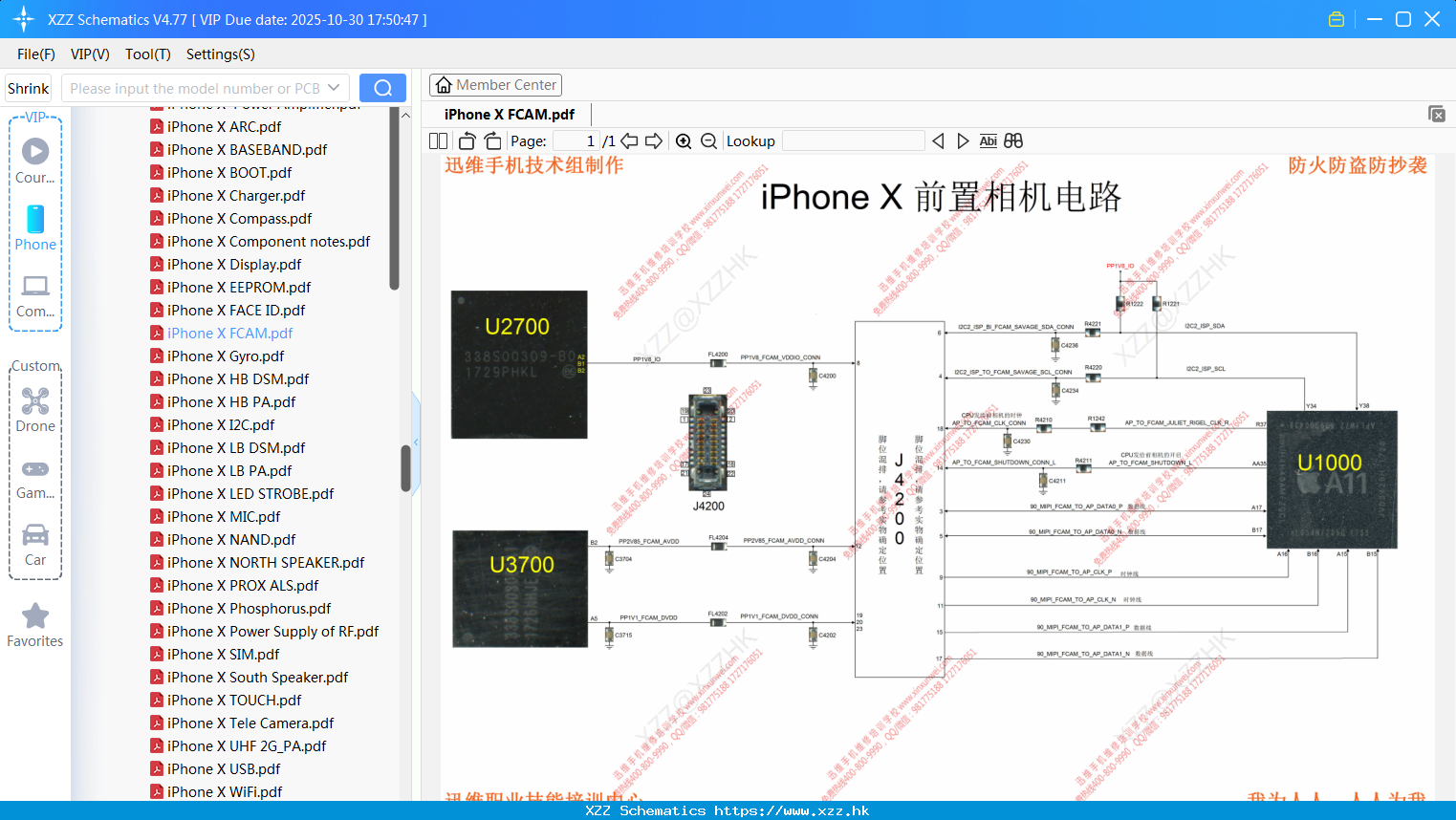Viewport: 1456px width, 820px height.
Task: Open iPhone X WiFi.pdf
Action: (225, 791)
